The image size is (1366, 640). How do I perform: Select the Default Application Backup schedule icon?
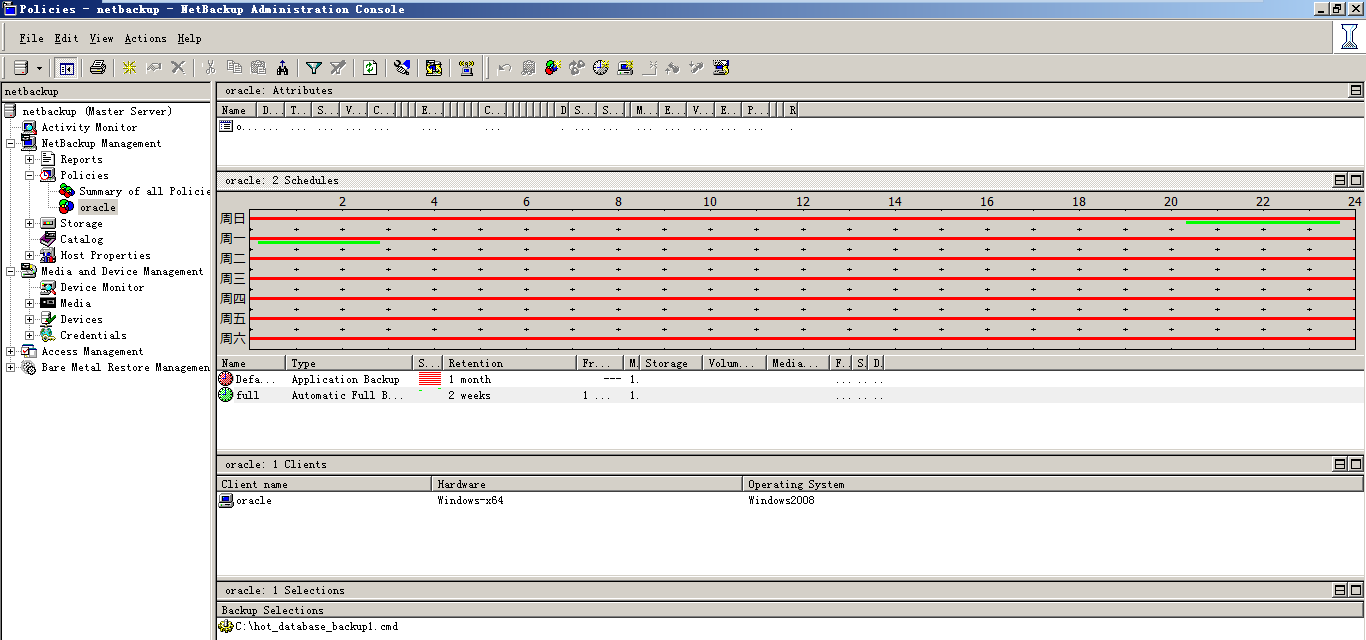[x=226, y=379]
